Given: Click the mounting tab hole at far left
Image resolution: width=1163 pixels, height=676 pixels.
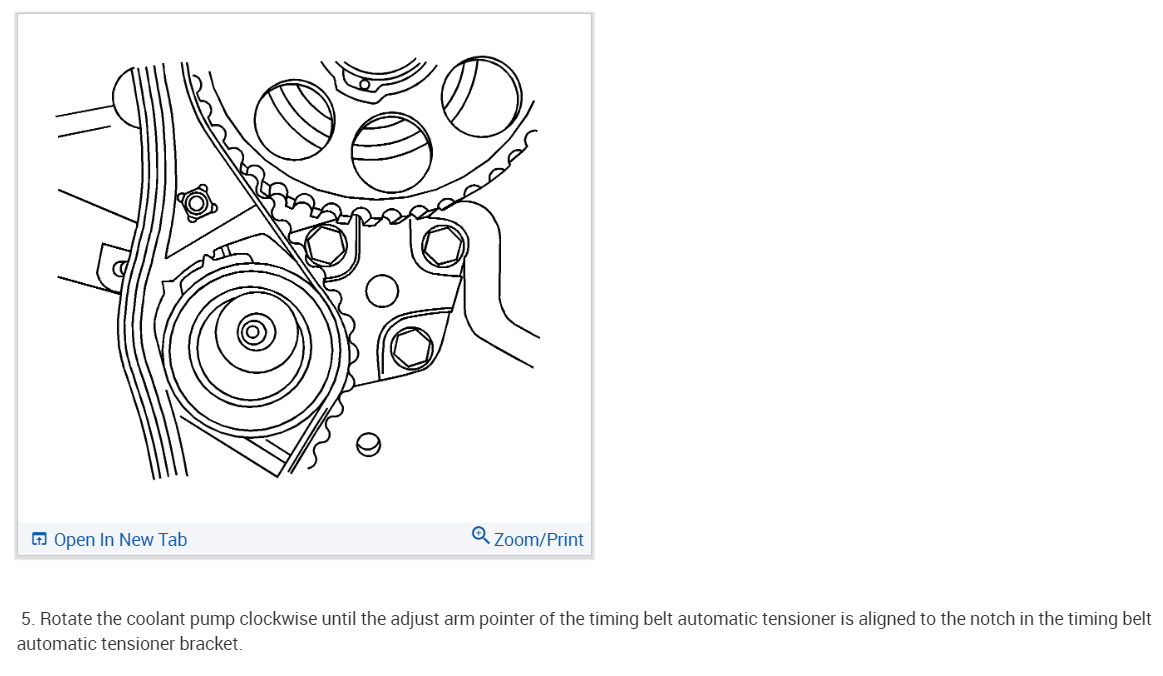Looking at the screenshot, I should coord(119,268).
